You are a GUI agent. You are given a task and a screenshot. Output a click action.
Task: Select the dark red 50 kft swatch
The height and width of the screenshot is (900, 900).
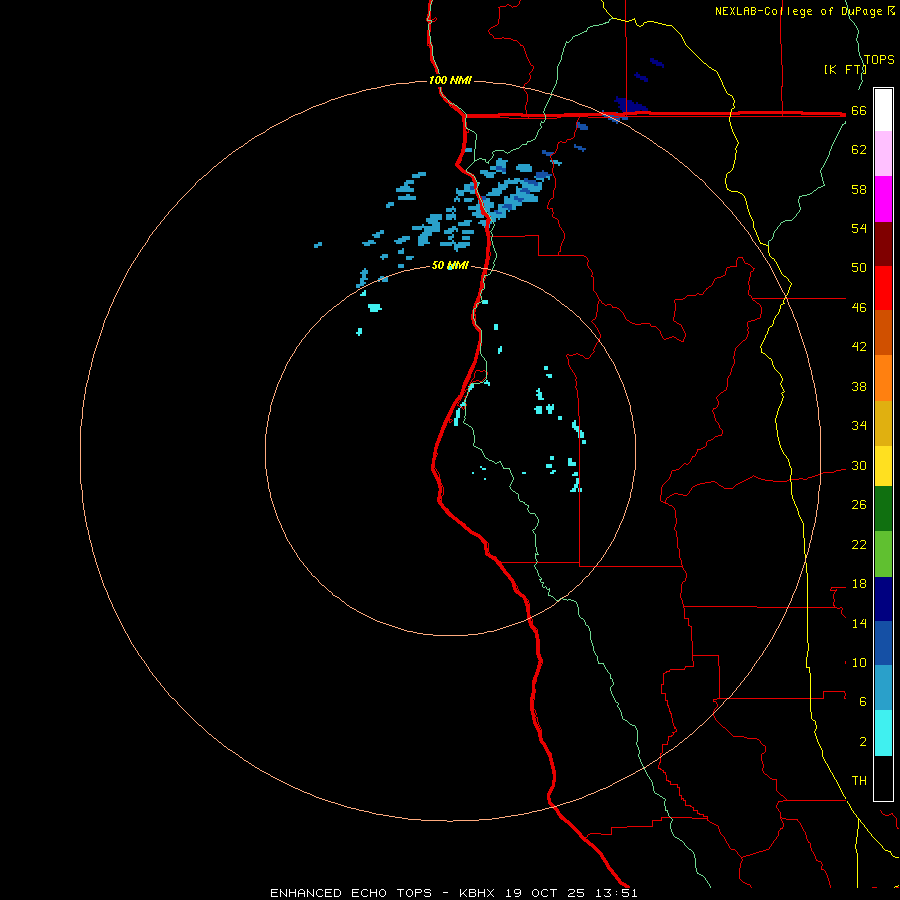883,244
